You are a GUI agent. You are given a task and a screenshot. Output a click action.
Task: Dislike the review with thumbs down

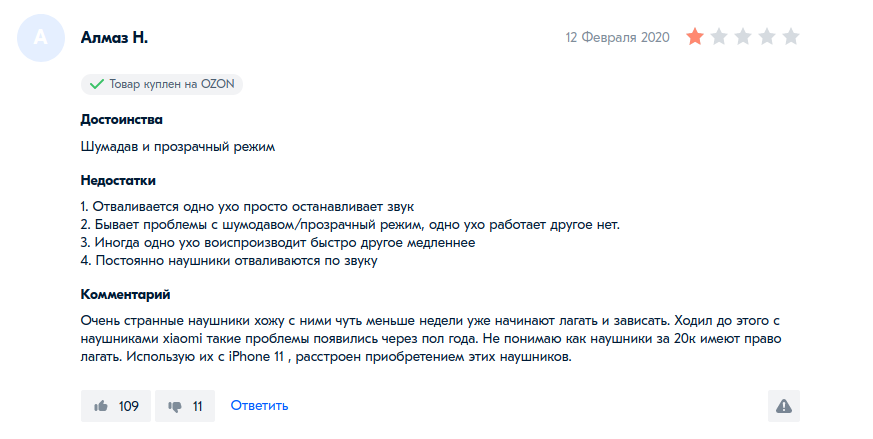pos(175,406)
